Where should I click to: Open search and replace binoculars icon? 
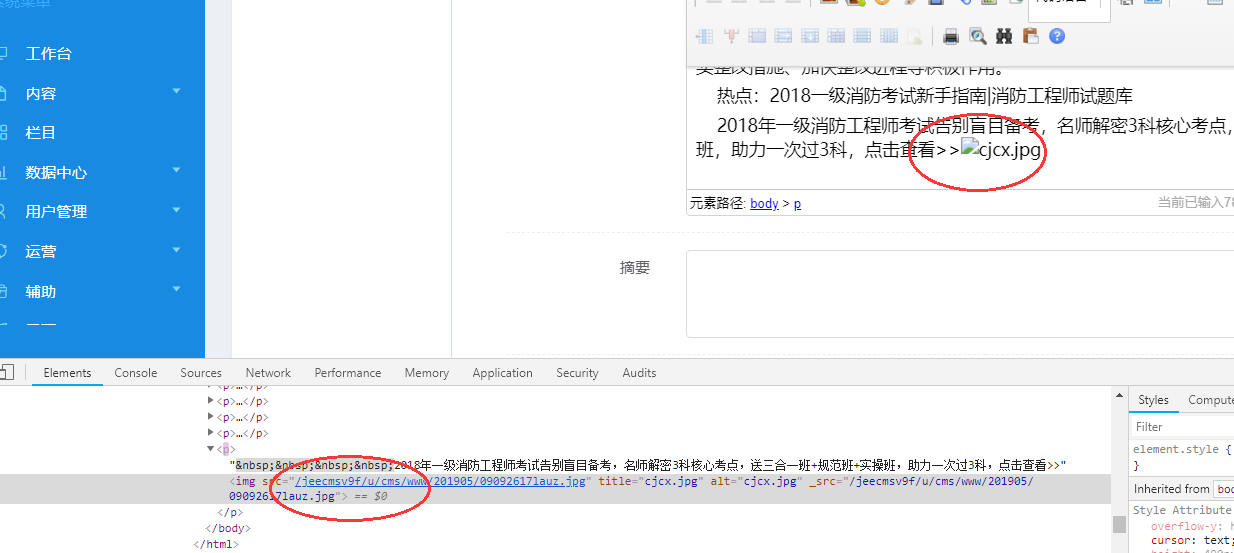[x=1004, y=36]
